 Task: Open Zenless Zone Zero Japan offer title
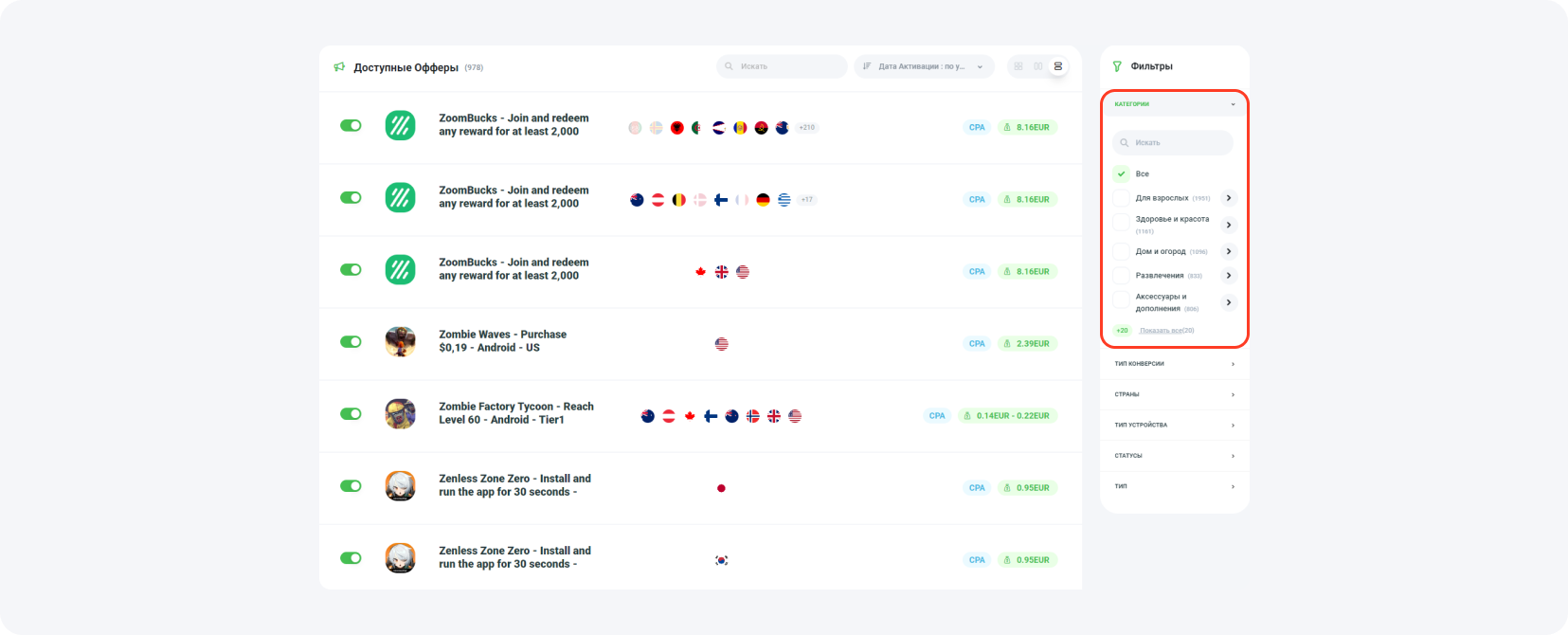pyautogui.click(x=514, y=485)
